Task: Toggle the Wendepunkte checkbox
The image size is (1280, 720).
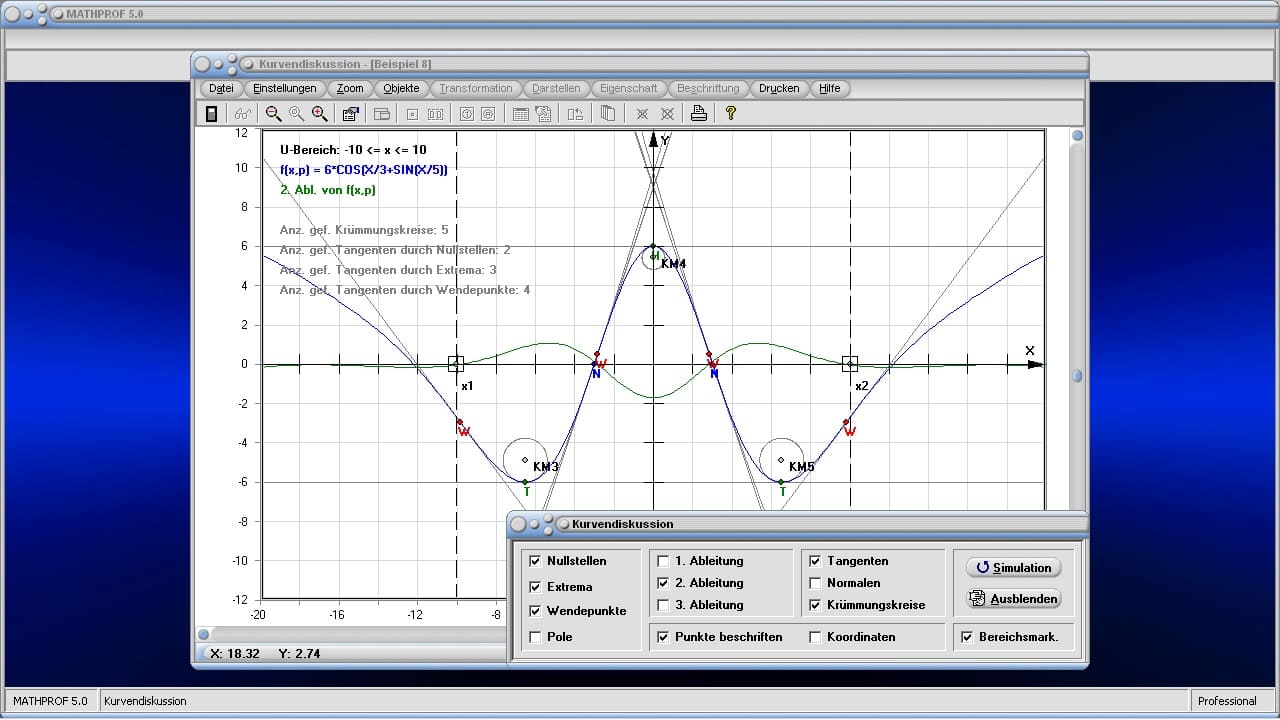Action: [x=535, y=611]
